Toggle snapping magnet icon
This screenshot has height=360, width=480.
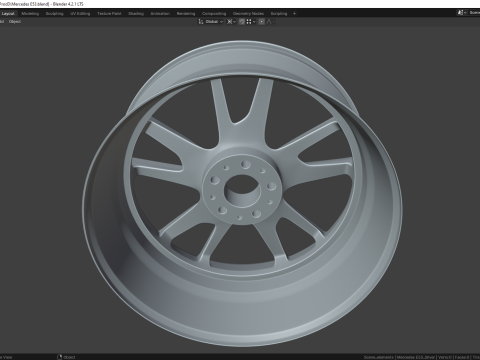242,22
